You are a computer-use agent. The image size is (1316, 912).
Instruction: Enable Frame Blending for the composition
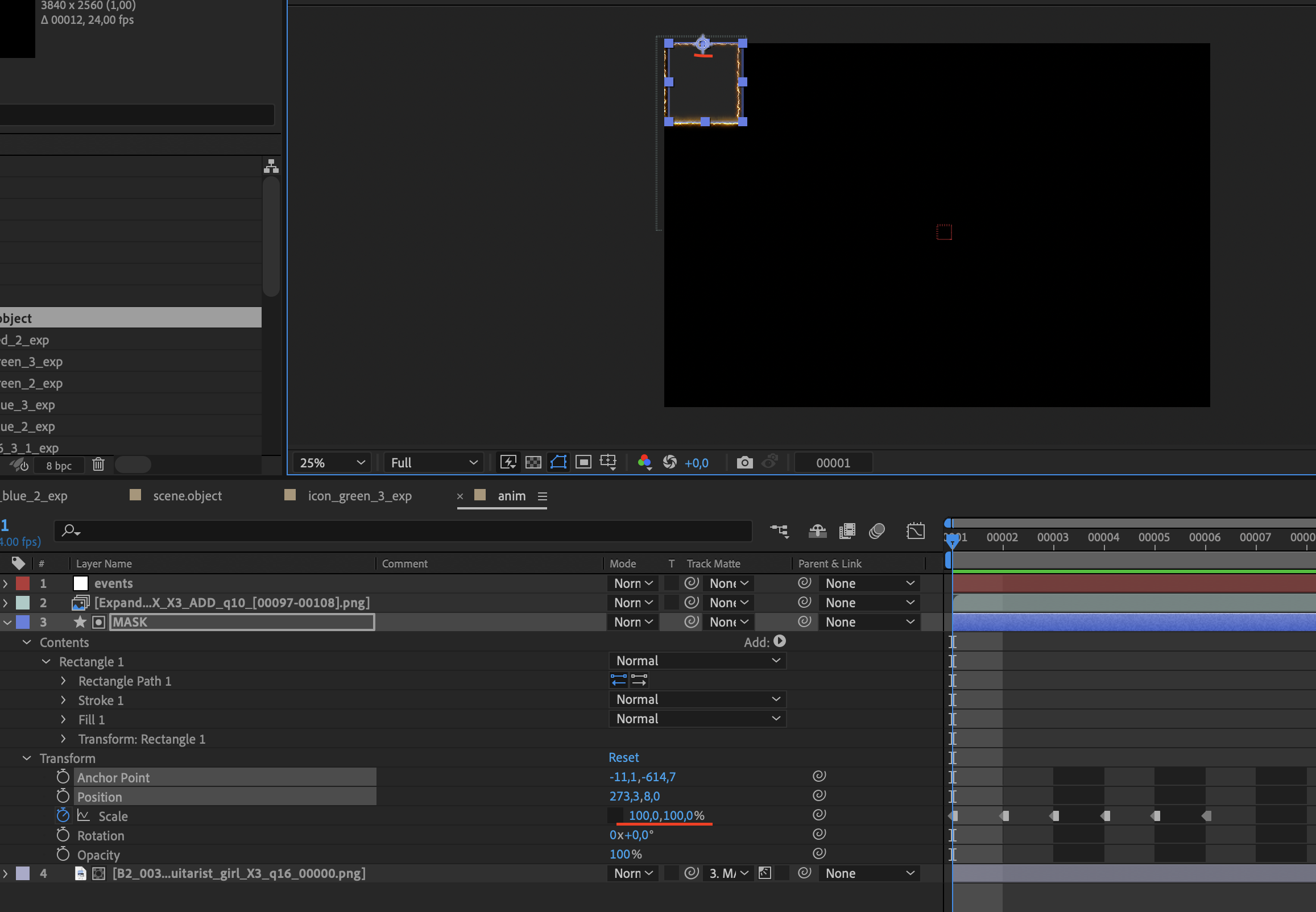click(x=846, y=532)
